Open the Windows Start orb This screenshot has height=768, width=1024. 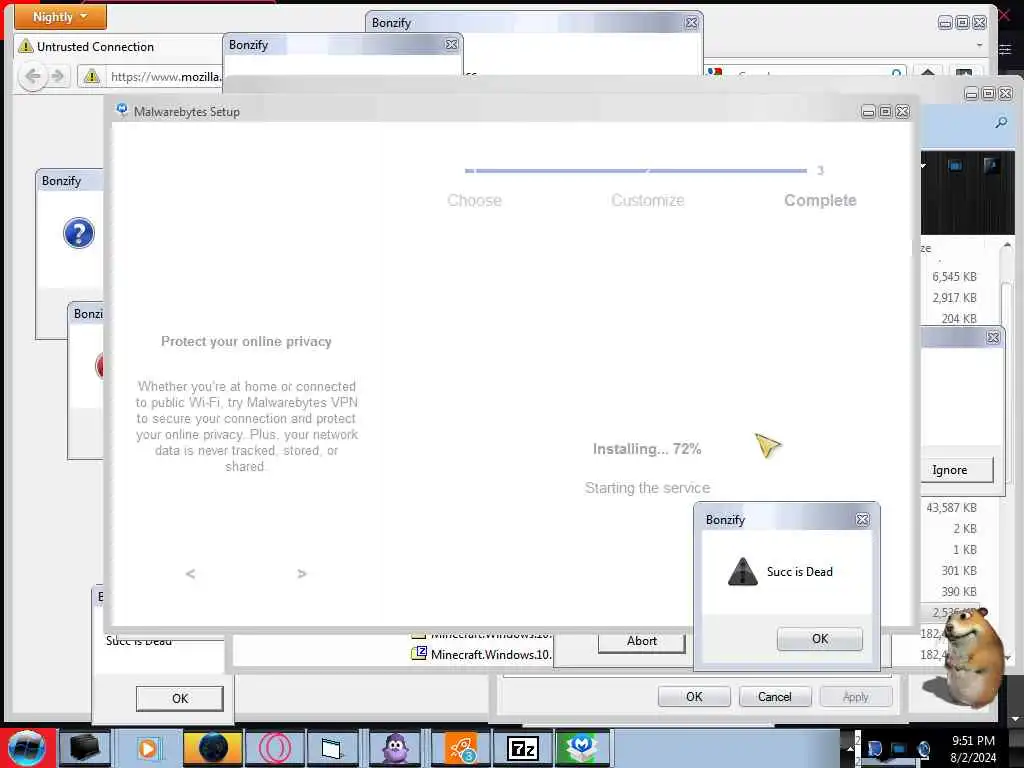[27, 748]
